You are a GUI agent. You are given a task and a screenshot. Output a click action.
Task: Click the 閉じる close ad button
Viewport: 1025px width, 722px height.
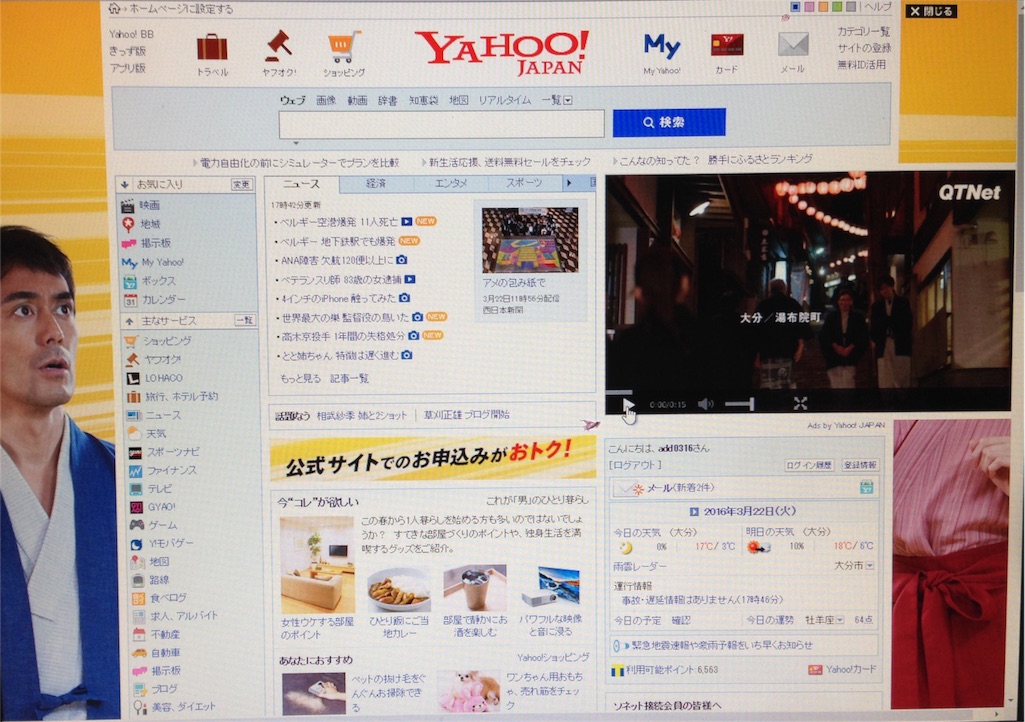click(931, 11)
